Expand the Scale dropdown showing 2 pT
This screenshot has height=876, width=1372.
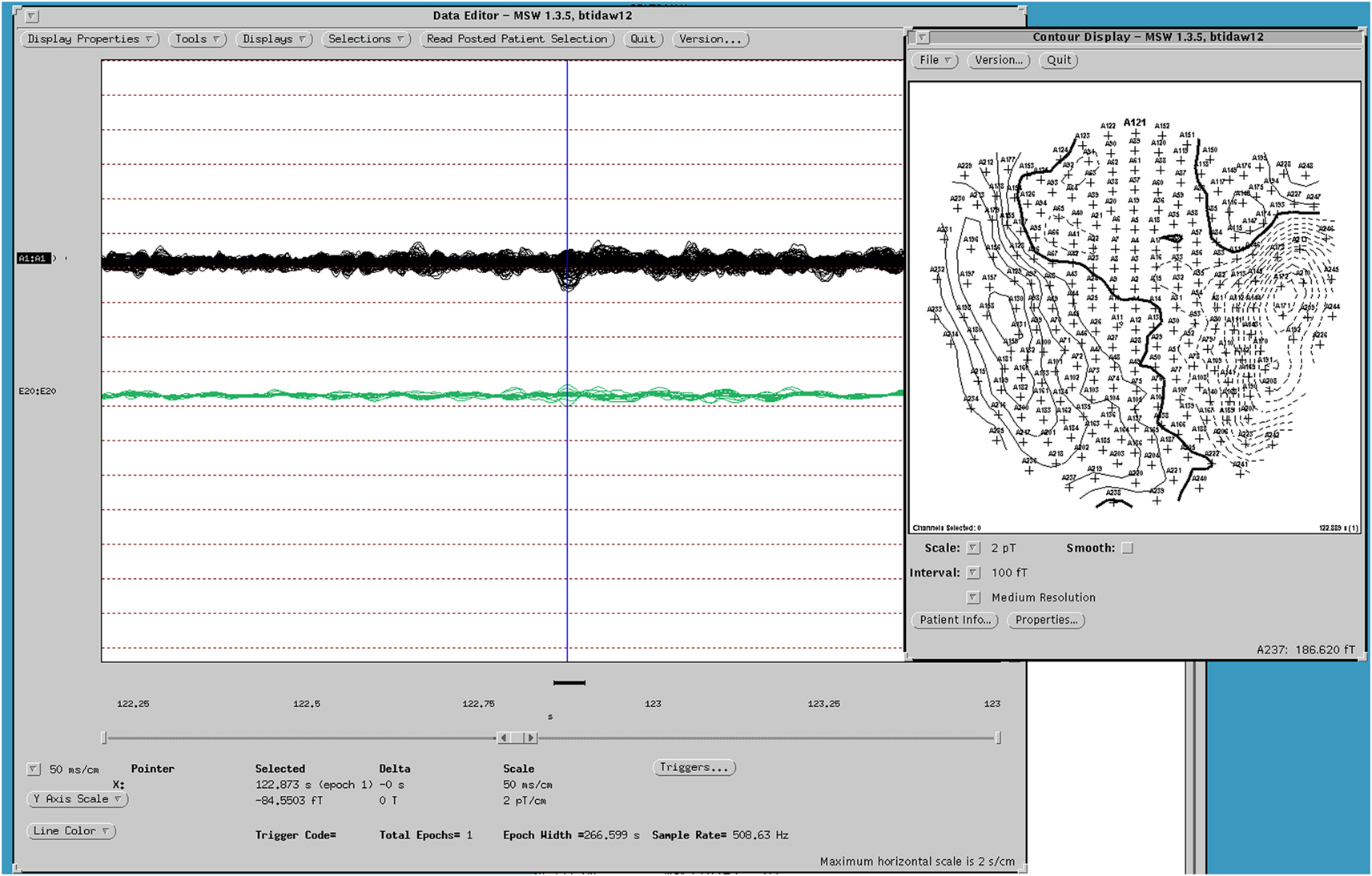pyautogui.click(x=973, y=549)
